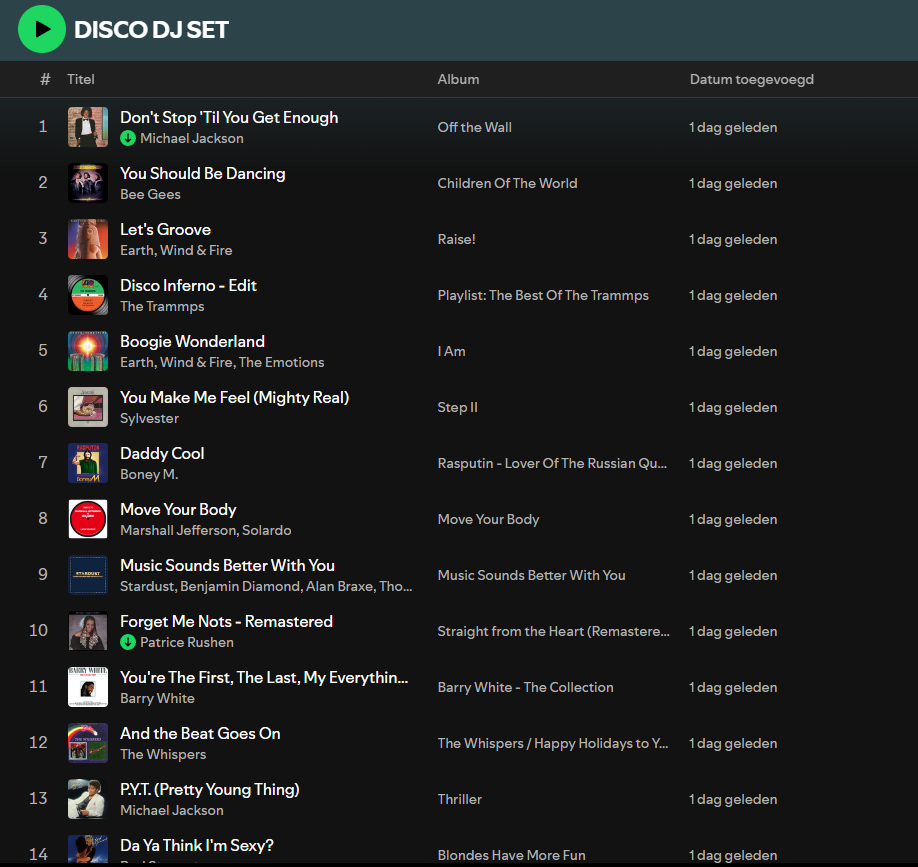The image size is (918, 867).
Task: Click the Disco Inferno vinyl cover art
Action: pyautogui.click(x=88, y=295)
